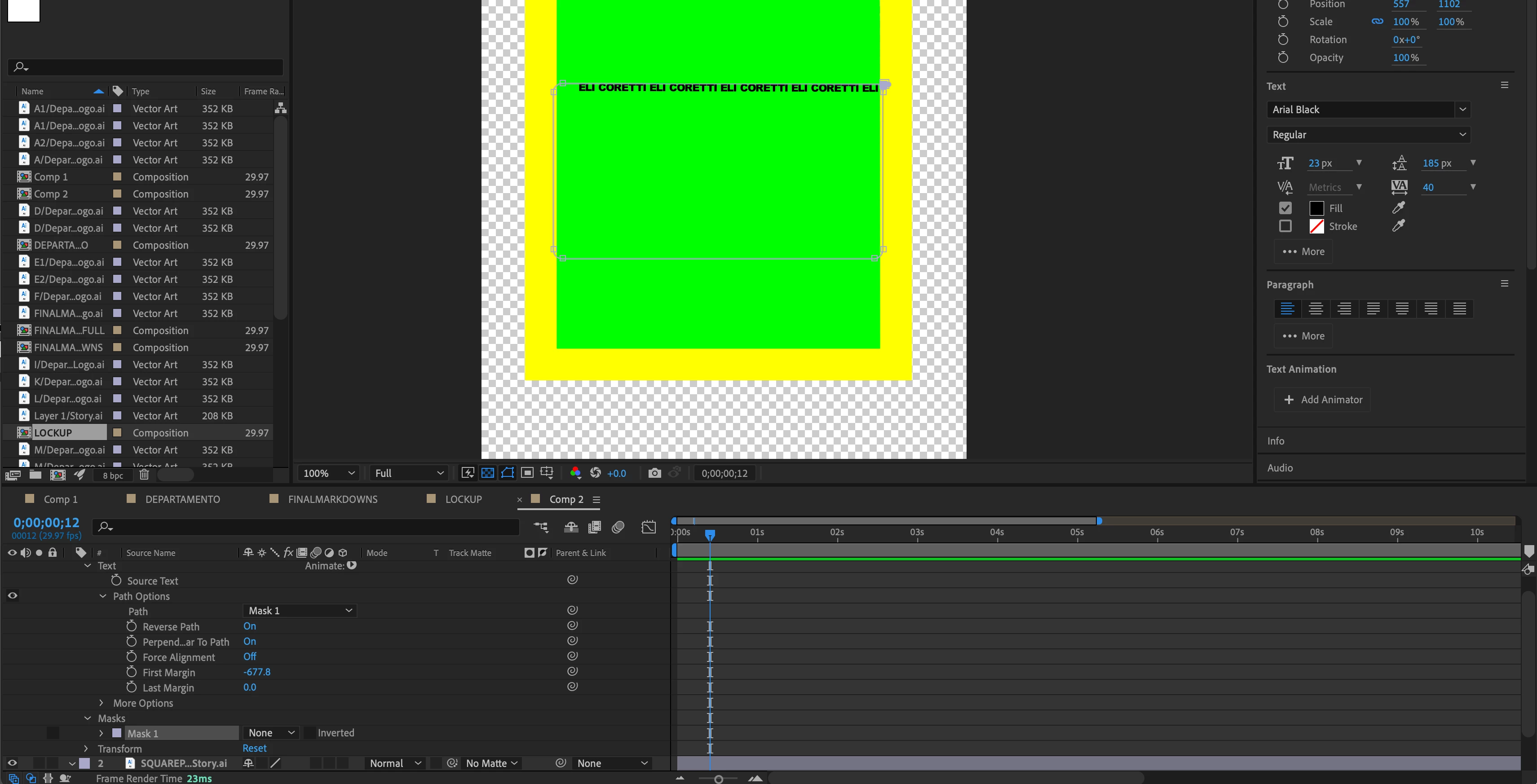This screenshot has height=784, width=1537.
Task: Click the Reset link for Transform
Action: [254, 748]
